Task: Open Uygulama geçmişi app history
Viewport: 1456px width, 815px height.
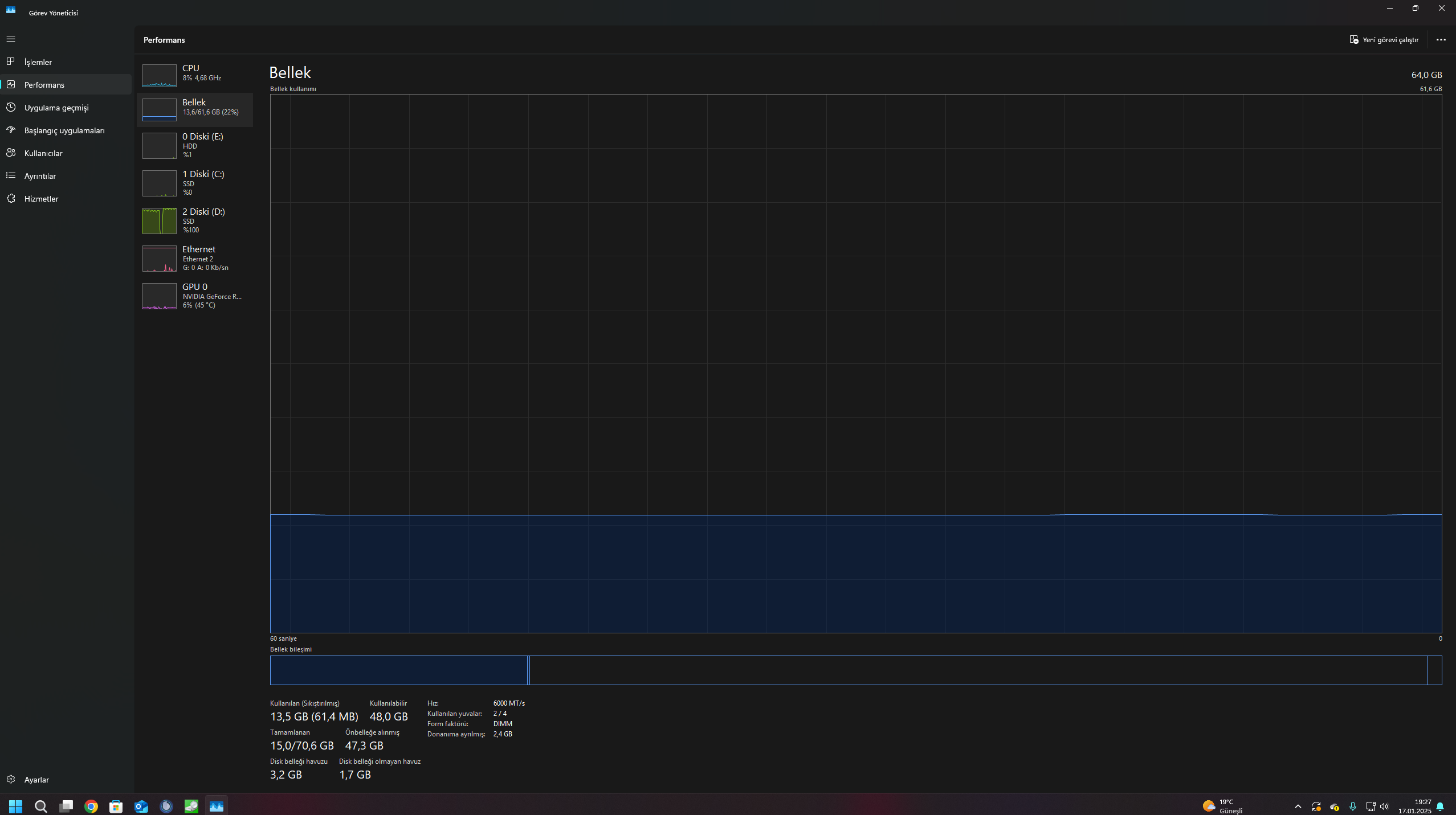Action: (56, 108)
